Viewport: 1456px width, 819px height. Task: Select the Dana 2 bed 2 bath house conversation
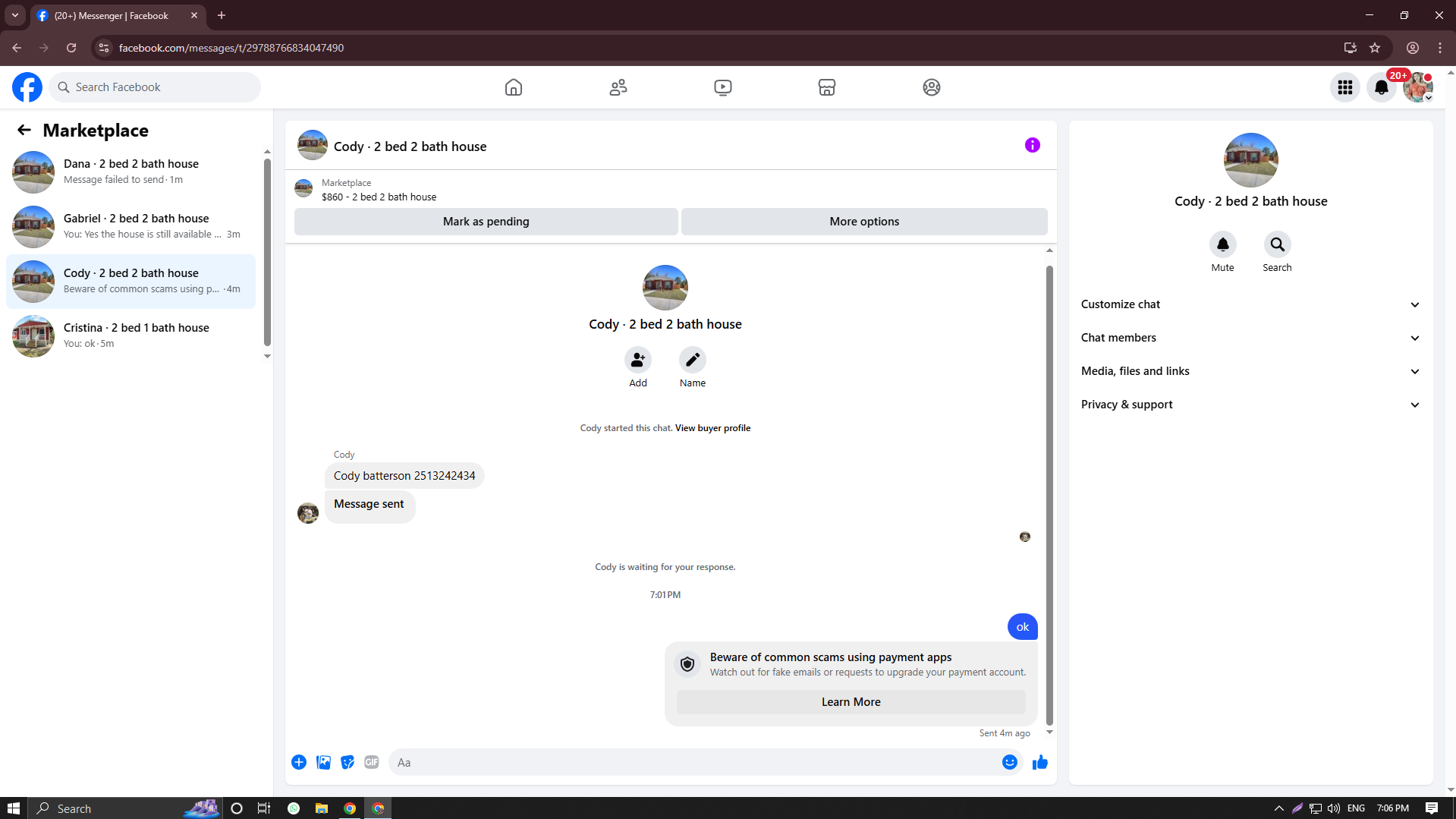(x=131, y=172)
